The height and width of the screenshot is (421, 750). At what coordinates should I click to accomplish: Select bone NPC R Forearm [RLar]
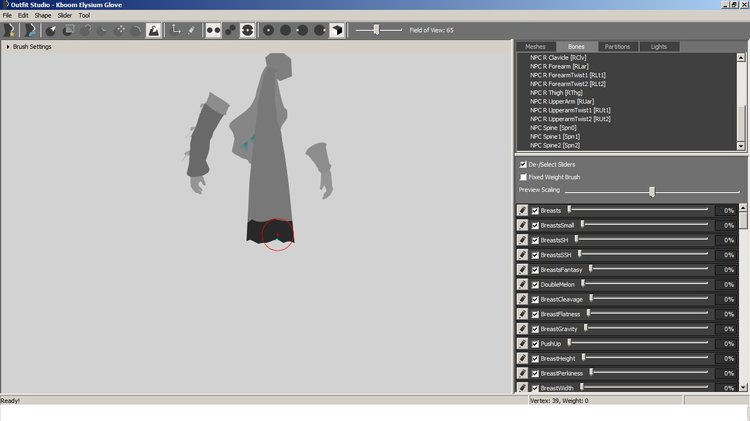[x=559, y=66]
